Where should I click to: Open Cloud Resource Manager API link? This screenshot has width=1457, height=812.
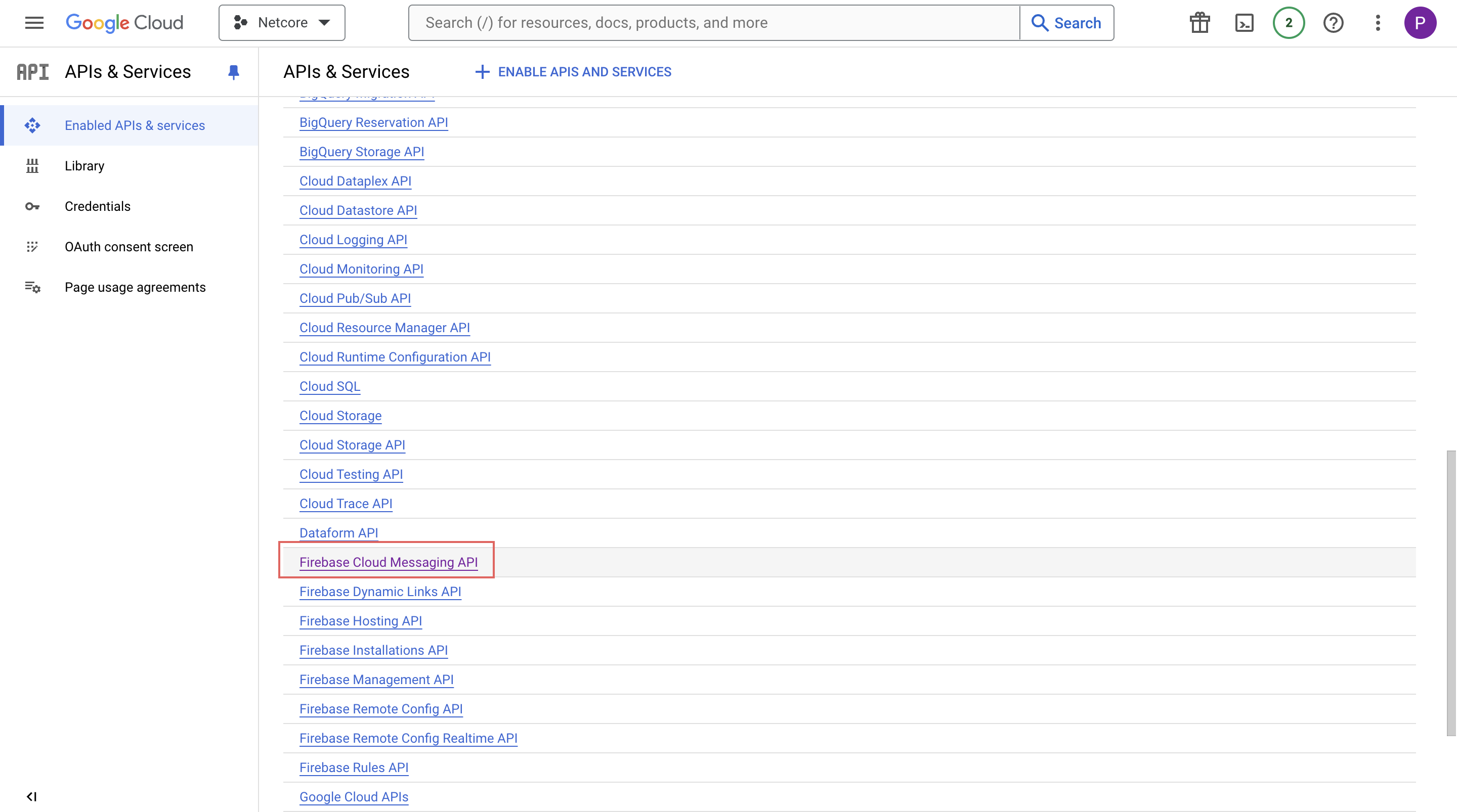pyautogui.click(x=384, y=328)
